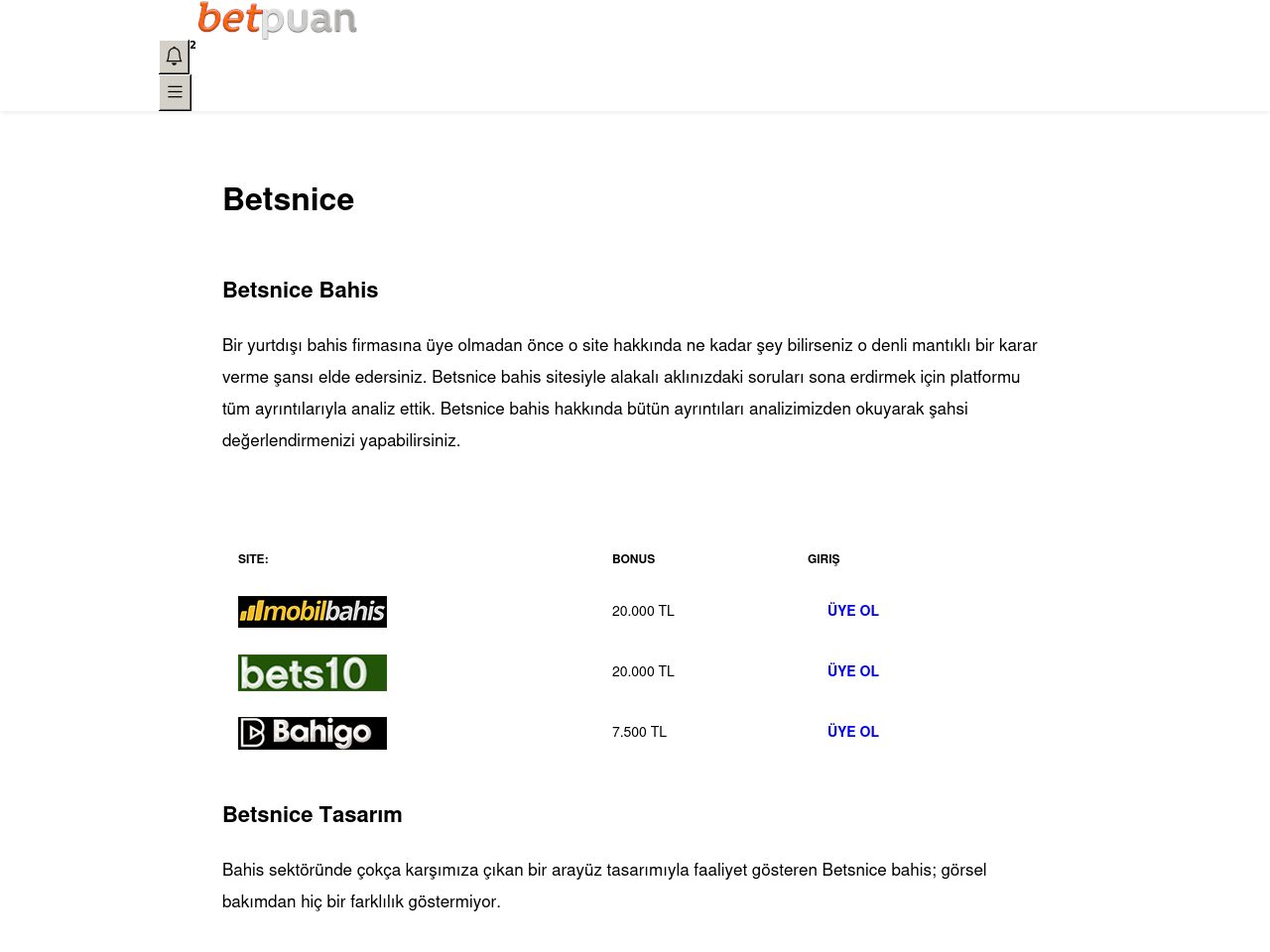Click the intro paragraph about yurtdışı bahis

pos(631,393)
